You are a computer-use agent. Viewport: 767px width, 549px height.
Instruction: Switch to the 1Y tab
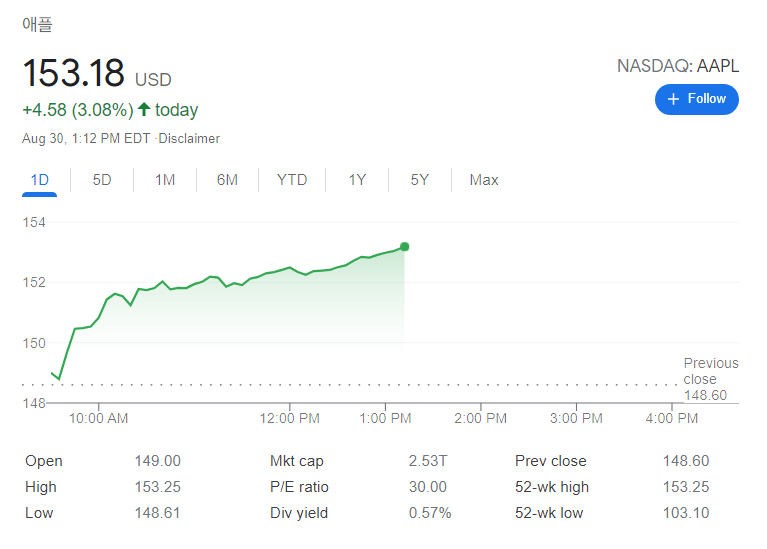pyautogui.click(x=357, y=180)
